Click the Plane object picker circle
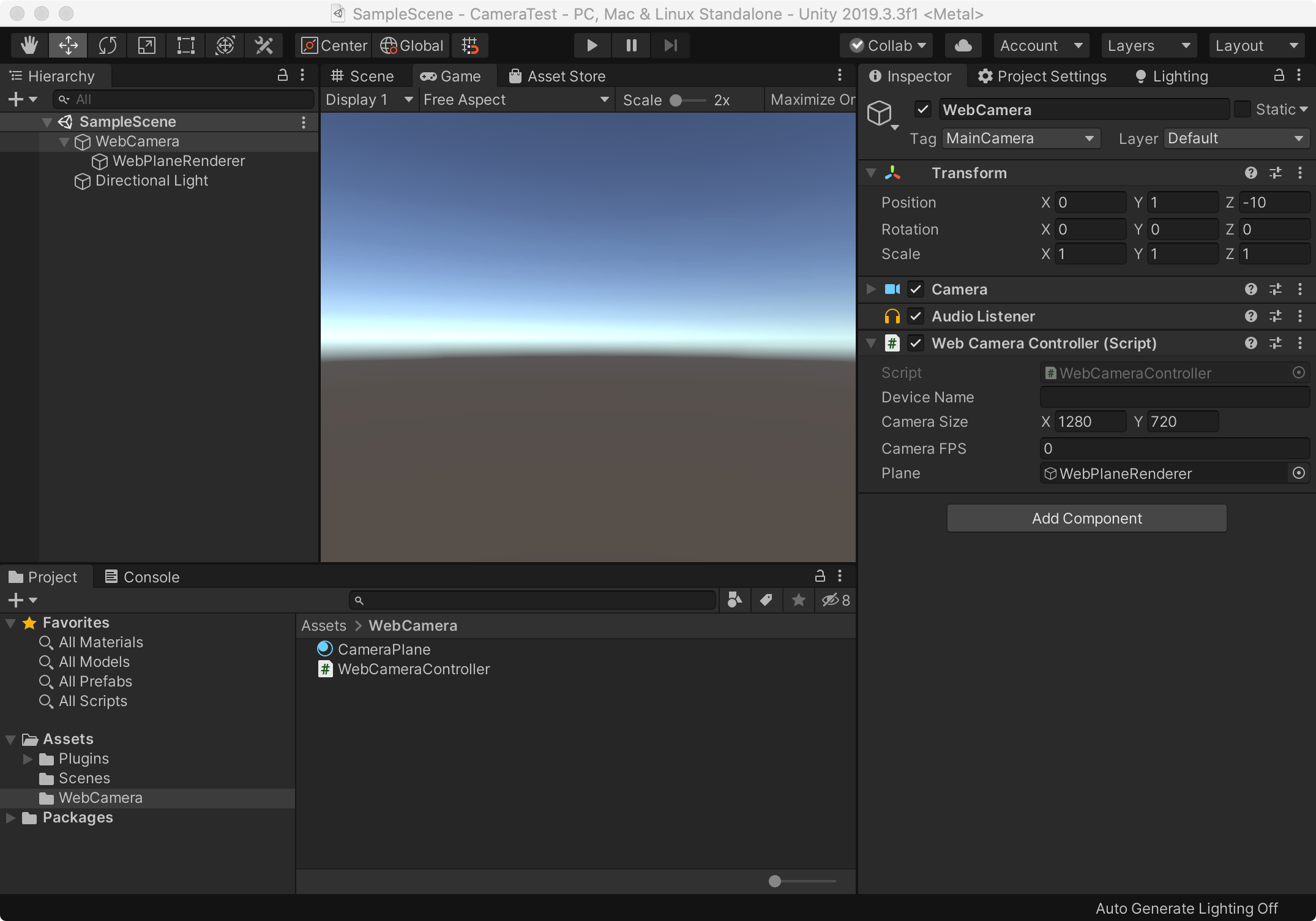Viewport: 1316px width, 921px height. [1298, 473]
